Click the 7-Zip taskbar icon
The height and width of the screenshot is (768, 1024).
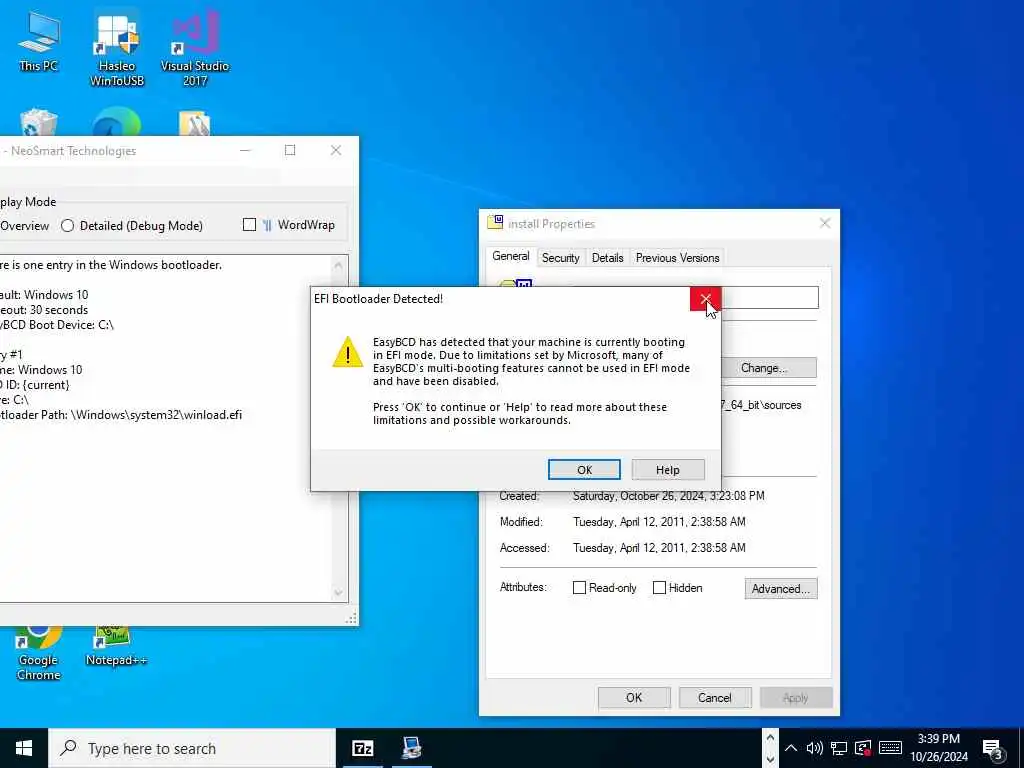pyautogui.click(x=362, y=748)
